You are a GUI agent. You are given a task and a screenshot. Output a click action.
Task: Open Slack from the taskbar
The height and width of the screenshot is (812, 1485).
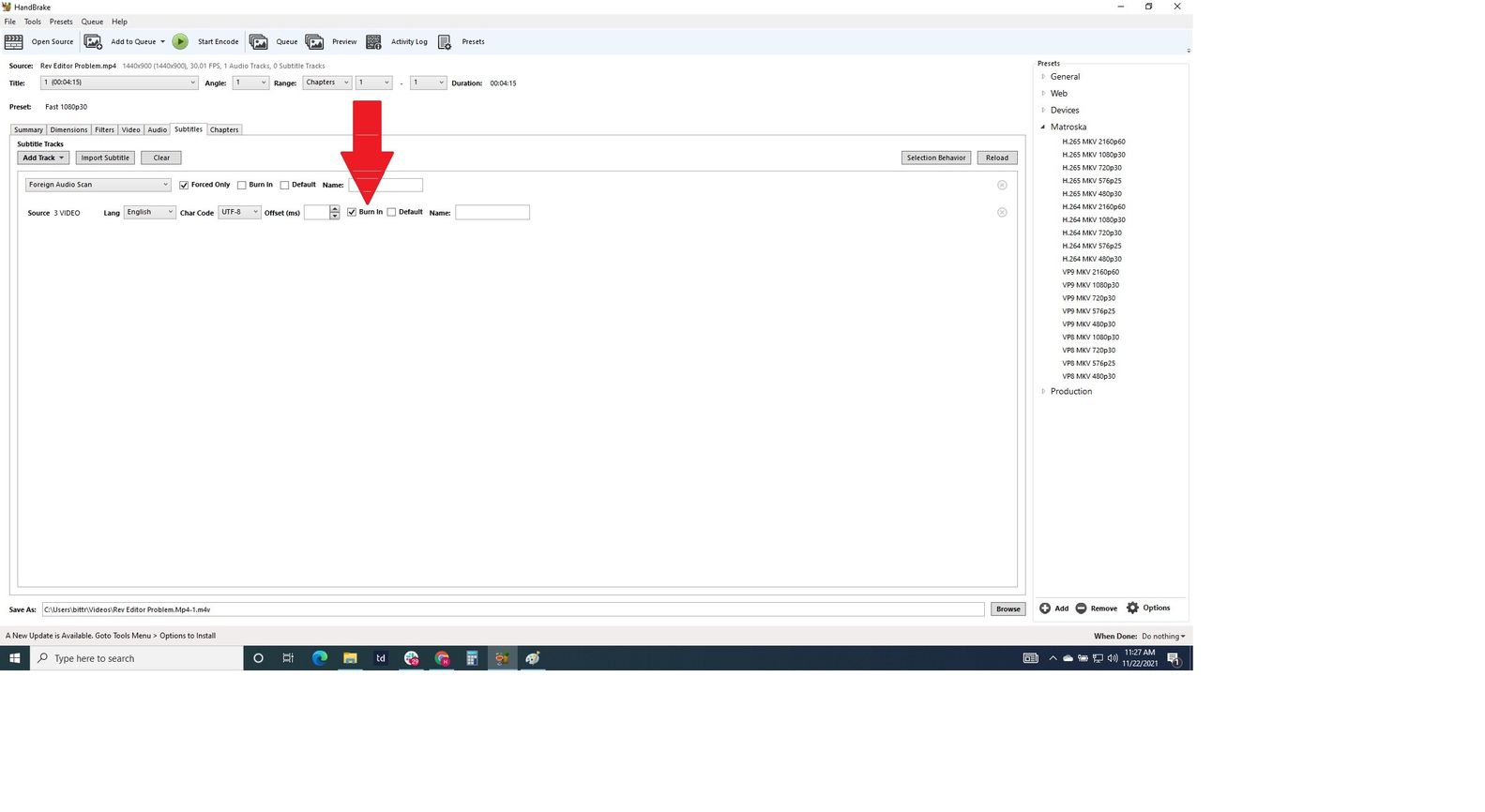(x=411, y=658)
